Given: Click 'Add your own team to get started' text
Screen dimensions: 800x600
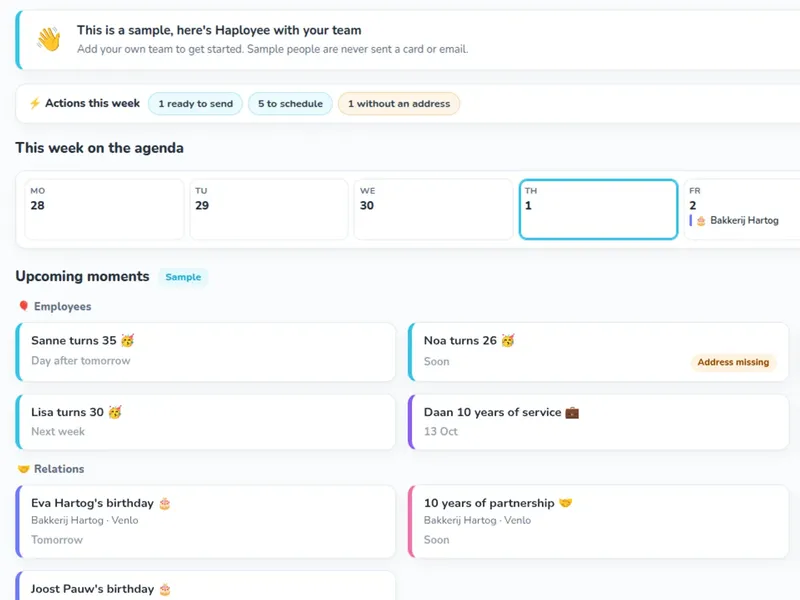Looking at the screenshot, I should pos(161,49).
